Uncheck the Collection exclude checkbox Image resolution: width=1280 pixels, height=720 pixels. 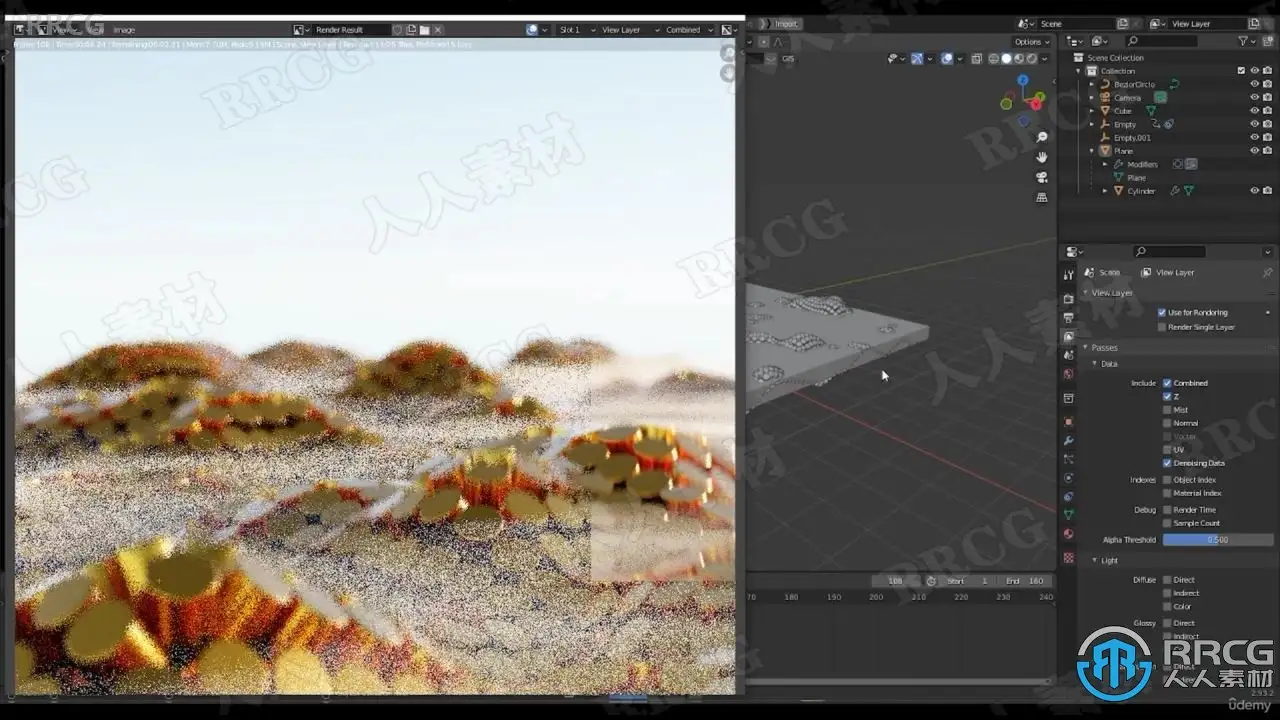click(x=1241, y=71)
